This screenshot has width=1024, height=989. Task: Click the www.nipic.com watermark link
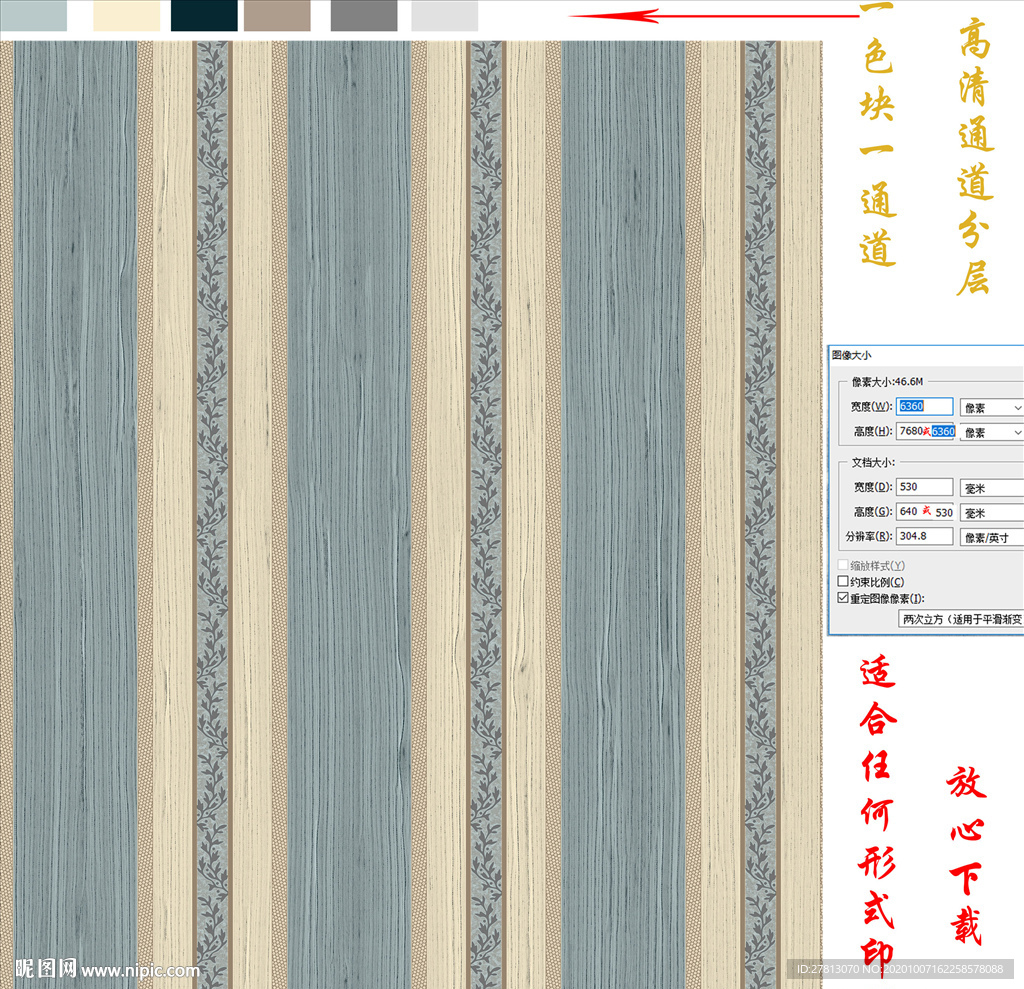(140, 970)
